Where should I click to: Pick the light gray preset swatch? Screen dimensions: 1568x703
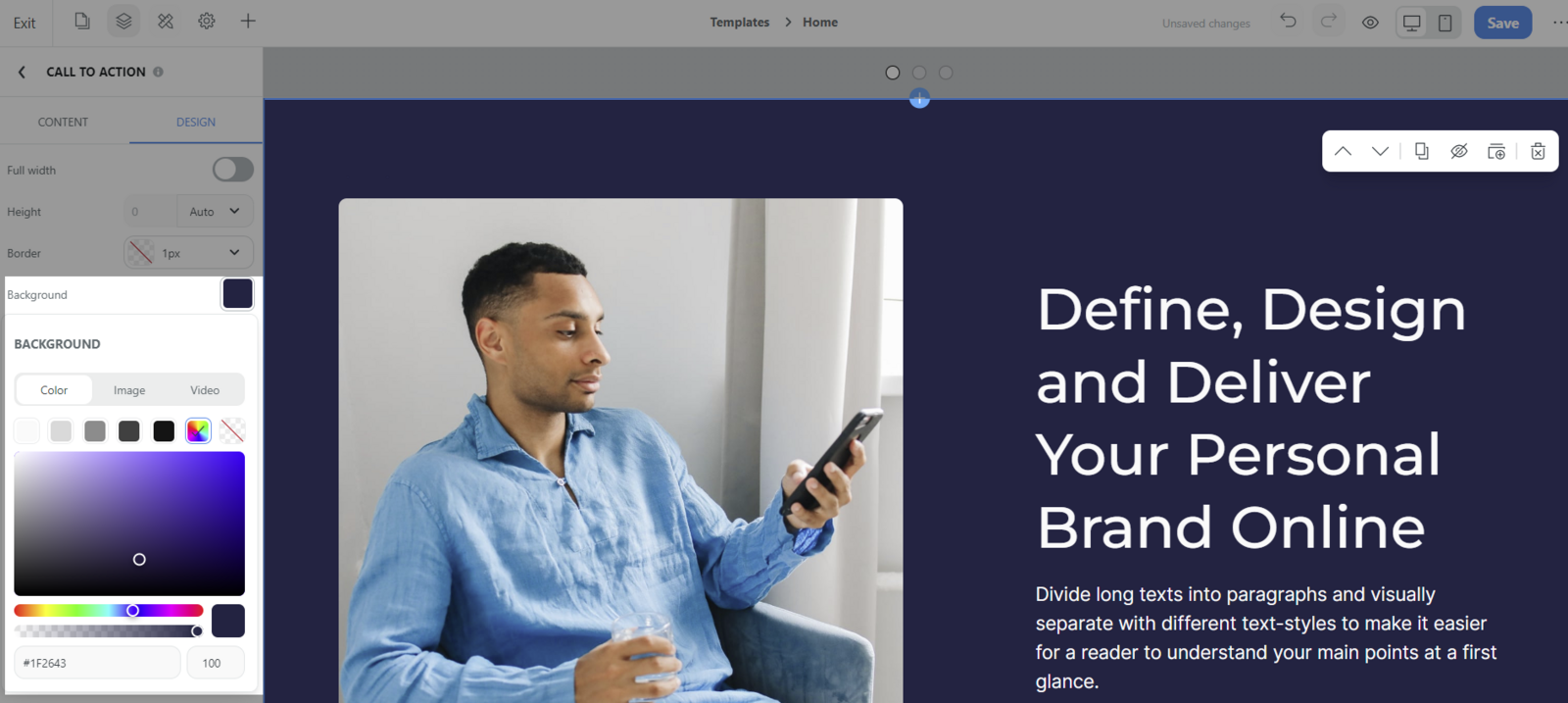(x=61, y=430)
